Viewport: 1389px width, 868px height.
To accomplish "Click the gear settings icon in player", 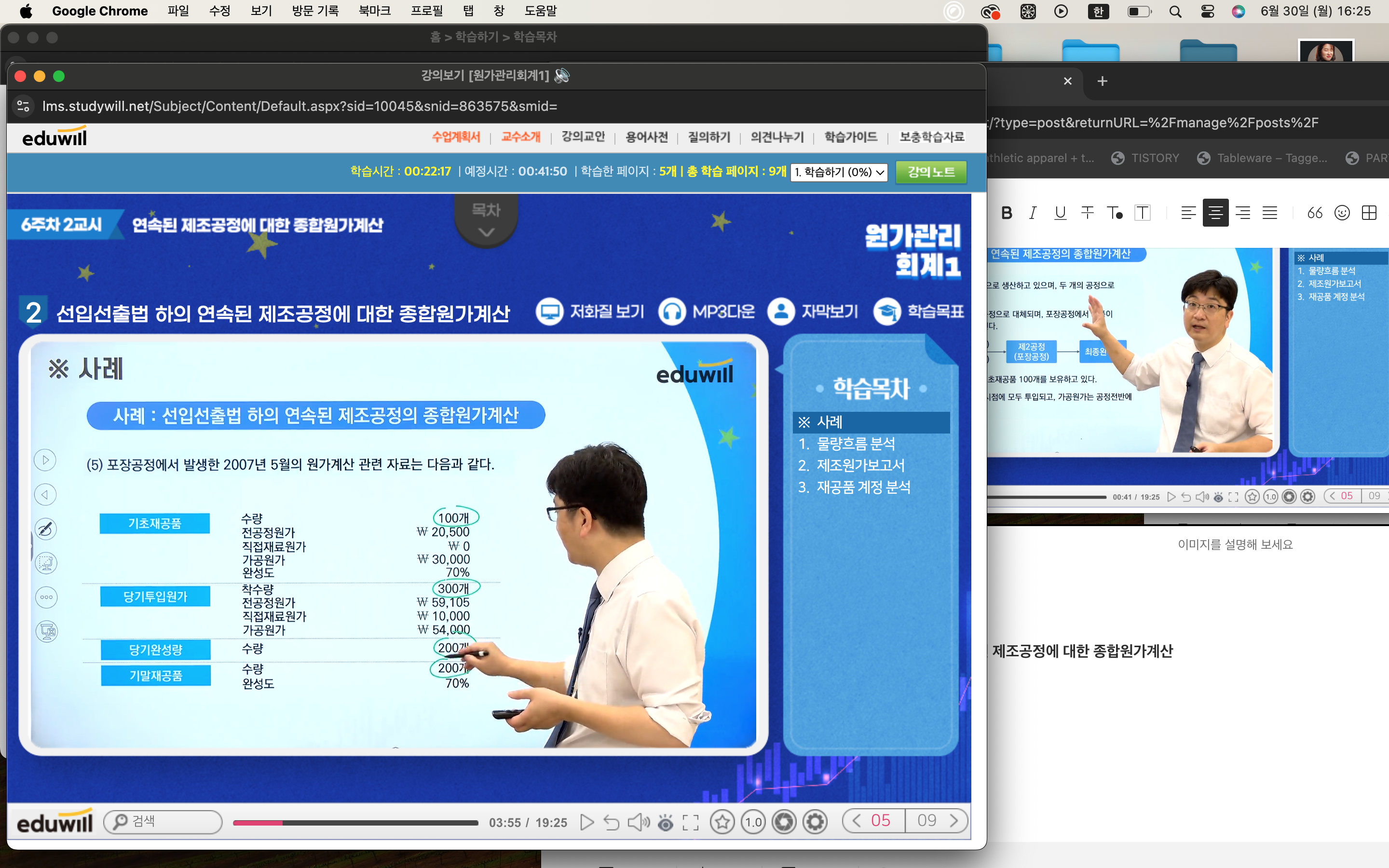I will pos(815,822).
